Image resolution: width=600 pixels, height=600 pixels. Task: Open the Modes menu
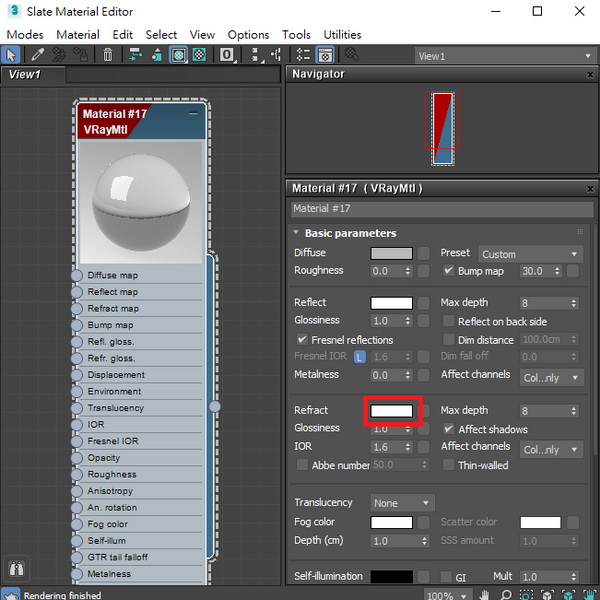pyautogui.click(x=25, y=35)
